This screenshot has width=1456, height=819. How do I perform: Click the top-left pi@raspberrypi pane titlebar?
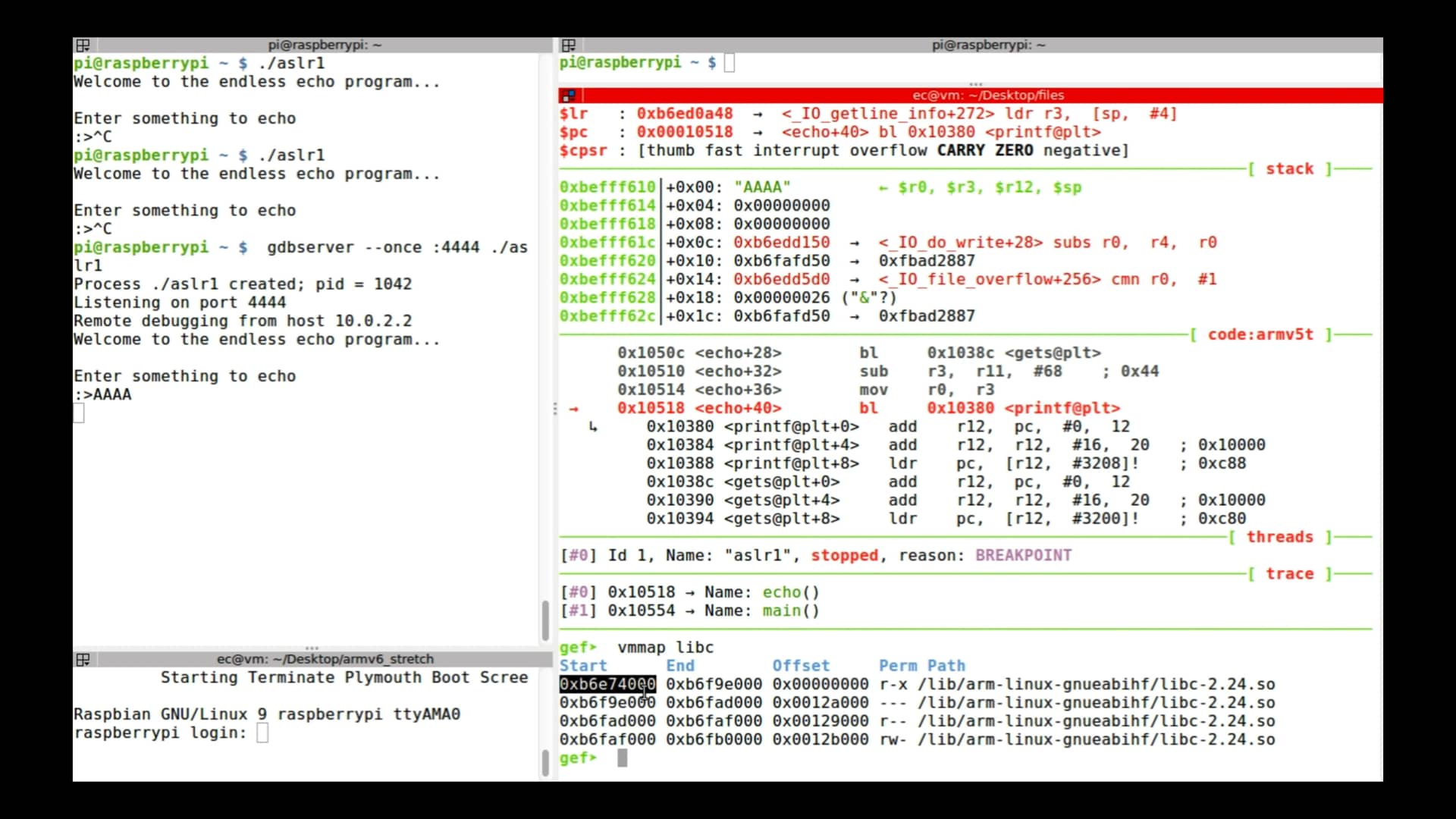pyautogui.click(x=325, y=45)
